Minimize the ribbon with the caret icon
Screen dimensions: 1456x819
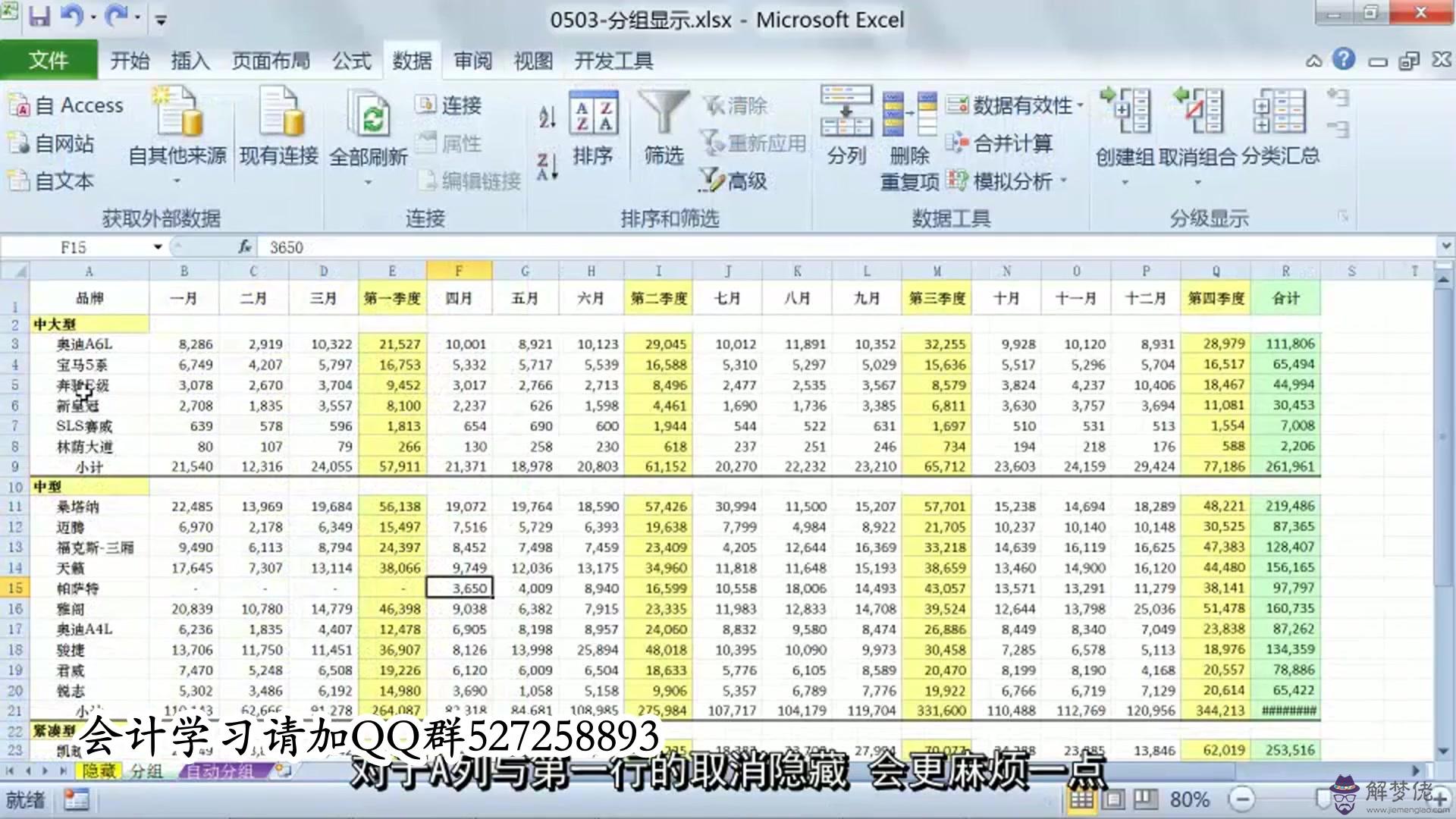[x=1313, y=61]
